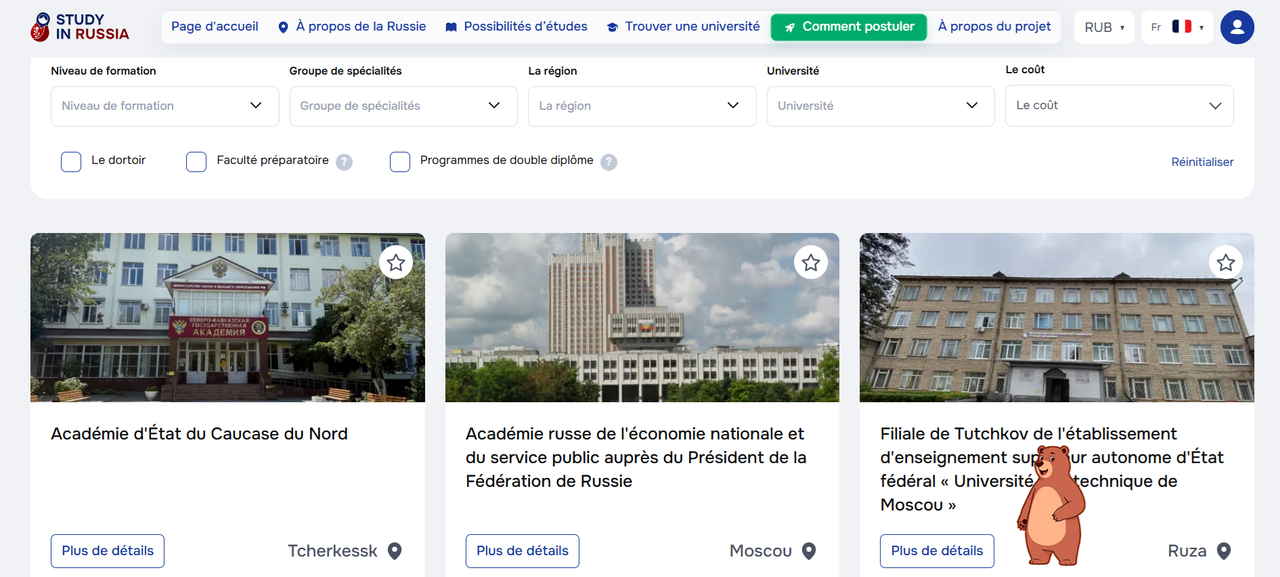The width and height of the screenshot is (1280, 577).
Task: Tick the Le dortoir checkbox
Action: point(71,162)
